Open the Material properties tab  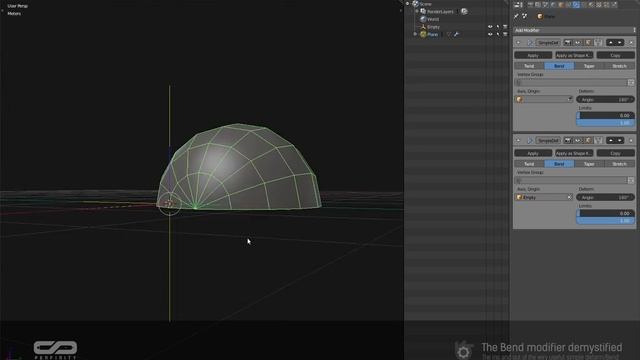point(591,4)
